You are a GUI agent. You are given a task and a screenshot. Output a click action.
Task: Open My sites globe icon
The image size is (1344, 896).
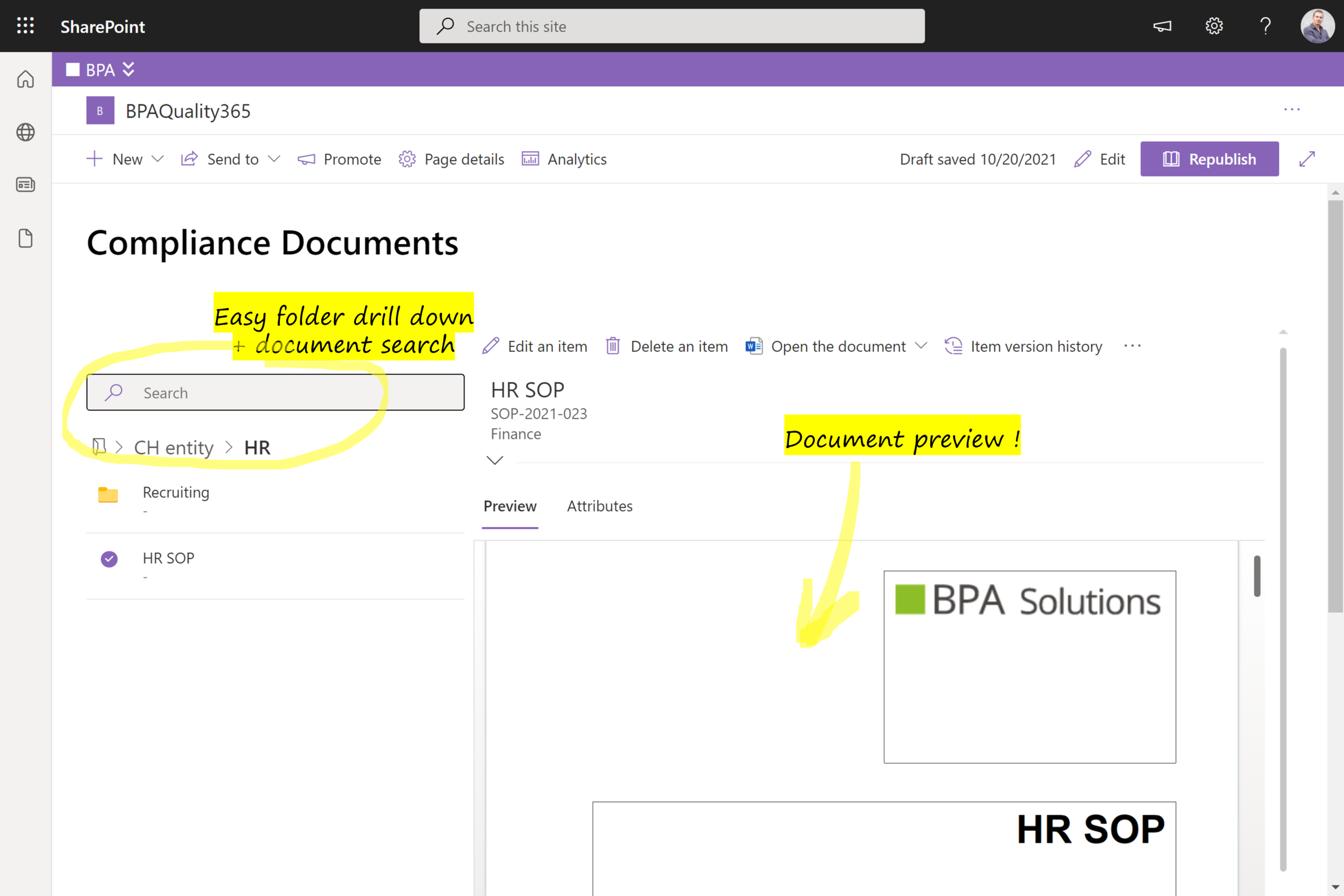coord(25,132)
